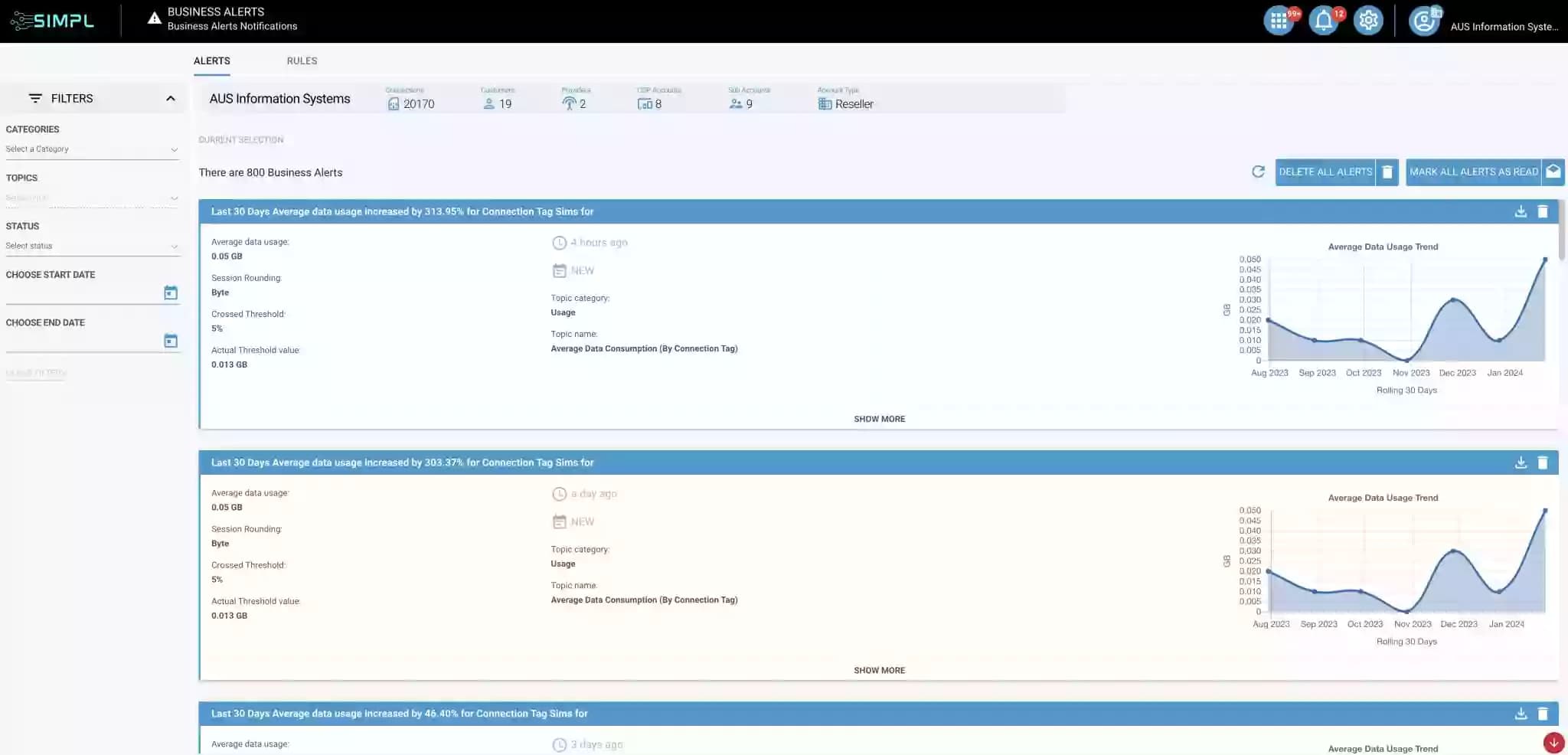The height and width of the screenshot is (755, 1568).
Task: Click 'There are 800 Business Alerts' text
Action: (x=270, y=172)
